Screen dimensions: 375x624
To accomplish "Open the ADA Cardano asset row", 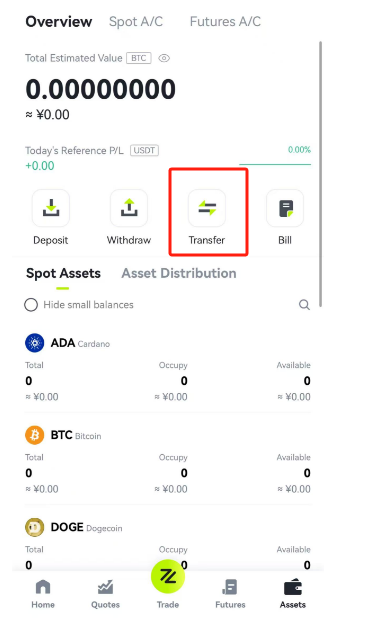I will pos(168,367).
